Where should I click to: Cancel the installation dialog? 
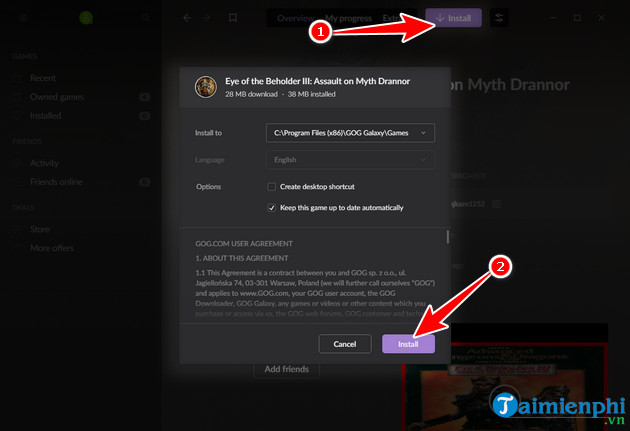[345, 344]
